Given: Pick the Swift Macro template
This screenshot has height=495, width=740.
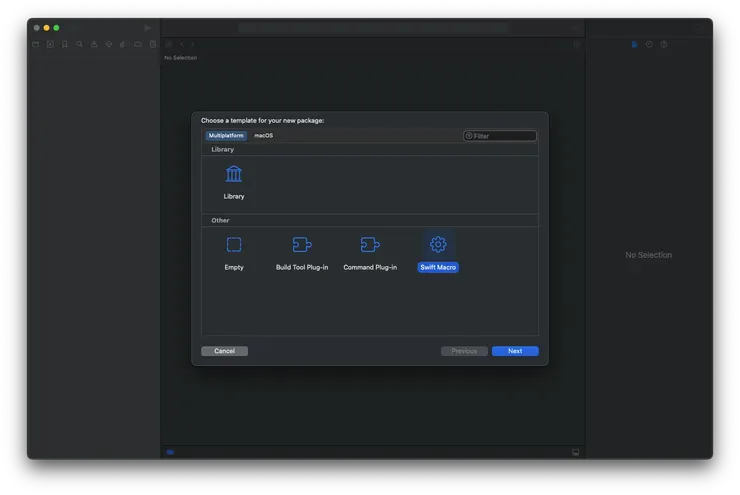Looking at the screenshot, I should pos(438,244).
